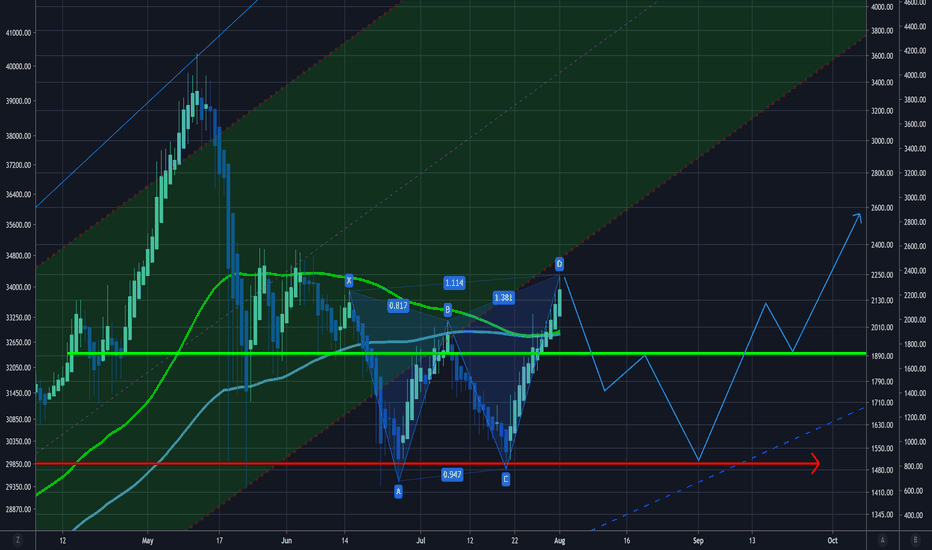Click the 1345.00 label on the inner right axis
Image resolution: width=932 pixels, height=550 pixels.
pyautogui.click(x=882, y=514)
